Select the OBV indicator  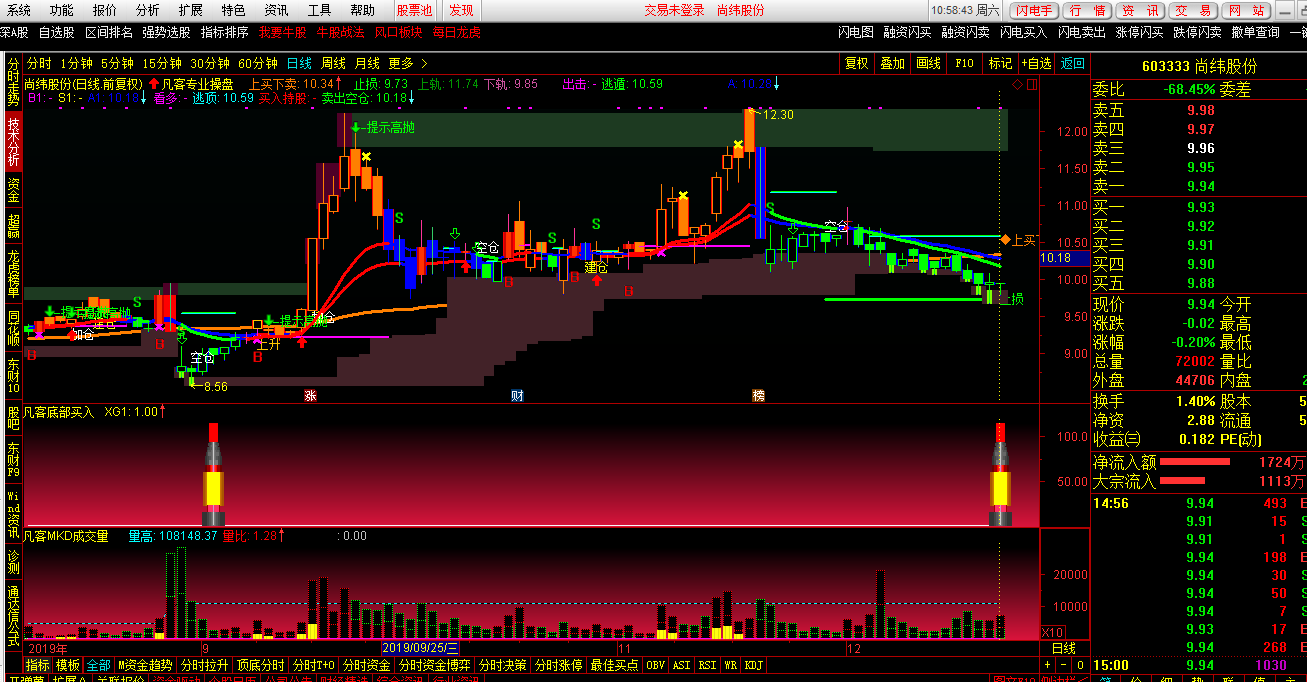point(655,665)
